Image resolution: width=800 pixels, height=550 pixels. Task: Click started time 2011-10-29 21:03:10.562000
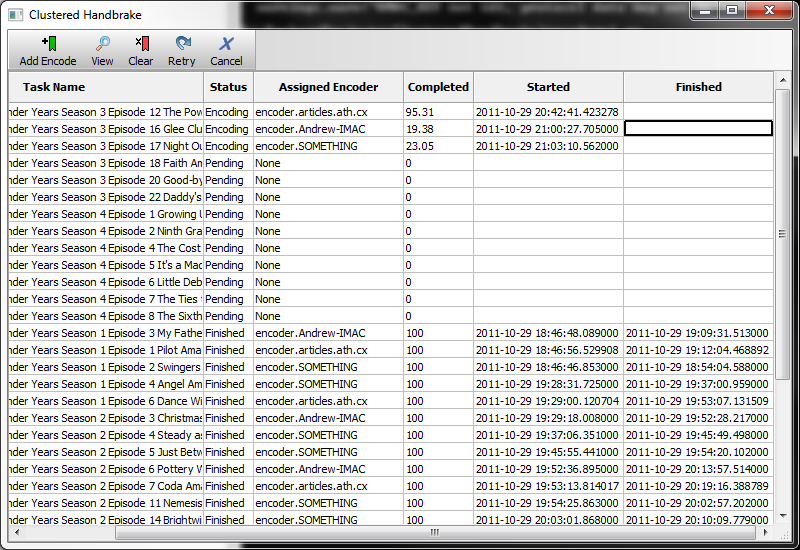[x=547, y=146]
